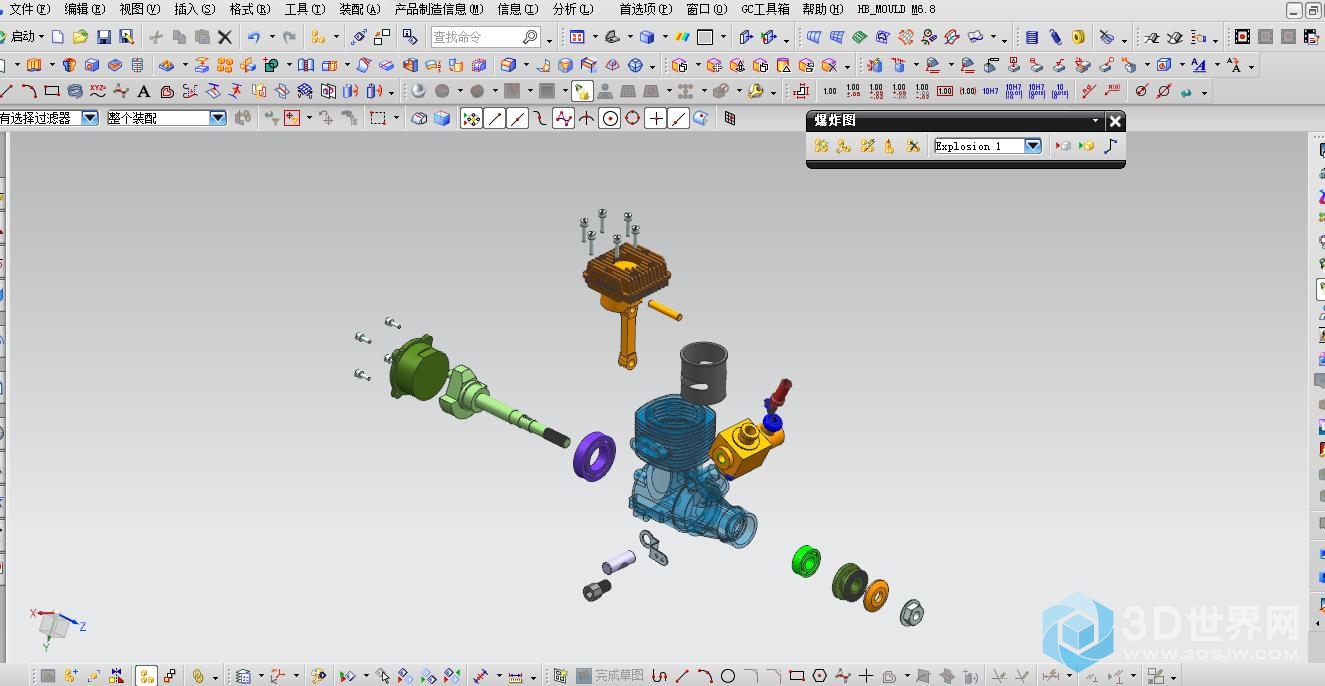This screenshot has width=1325, height=686.
Task: Click the circle tool in bottom sketch toolbar
Action: click(x=728, y=676)
